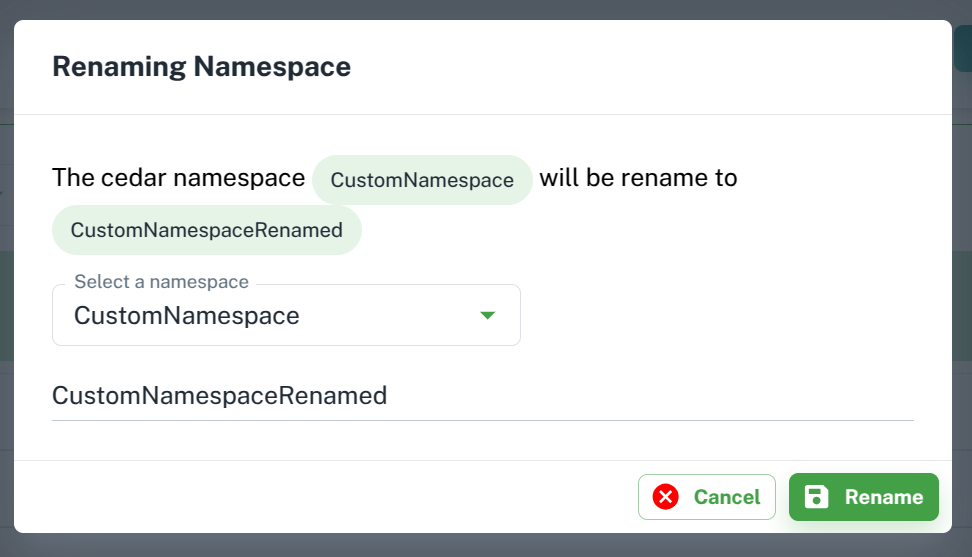Click the selected CustomNamespace value in dropdown

pos(187,315)
